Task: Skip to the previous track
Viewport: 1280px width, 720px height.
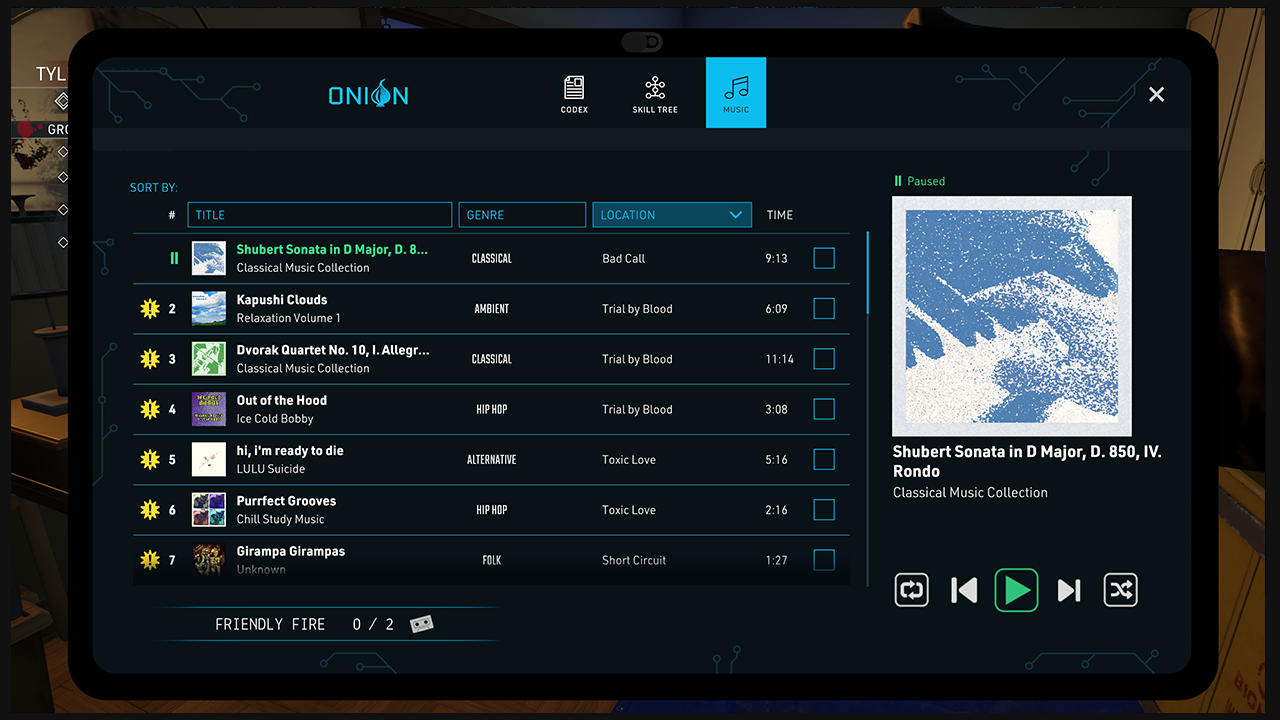Action: pos(964,590)
